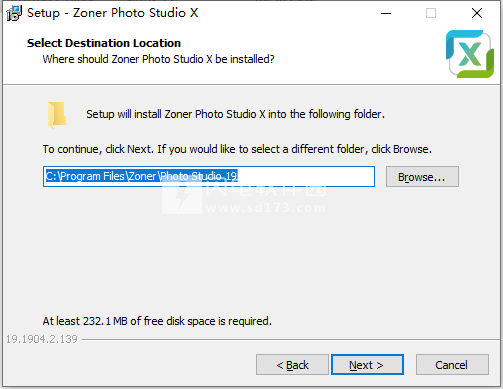This screenshot has width=503, height=389.
Task: Click the empty end of the path field
Action: coord(306,176)
